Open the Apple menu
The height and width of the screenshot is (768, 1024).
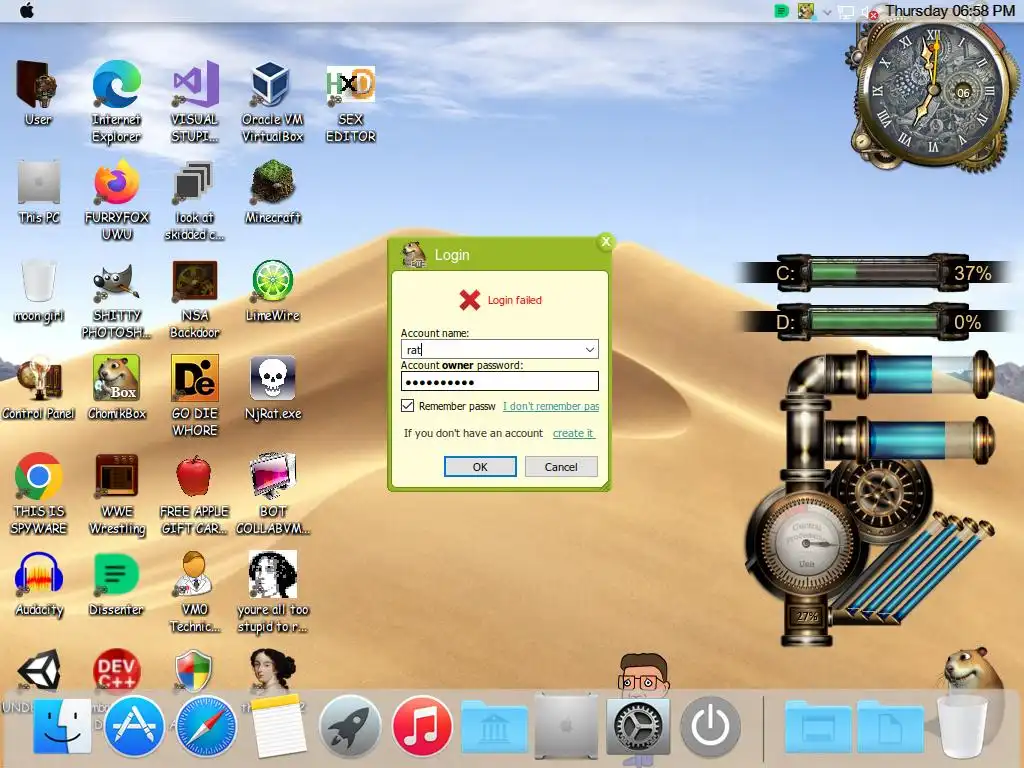coord(27,11)
